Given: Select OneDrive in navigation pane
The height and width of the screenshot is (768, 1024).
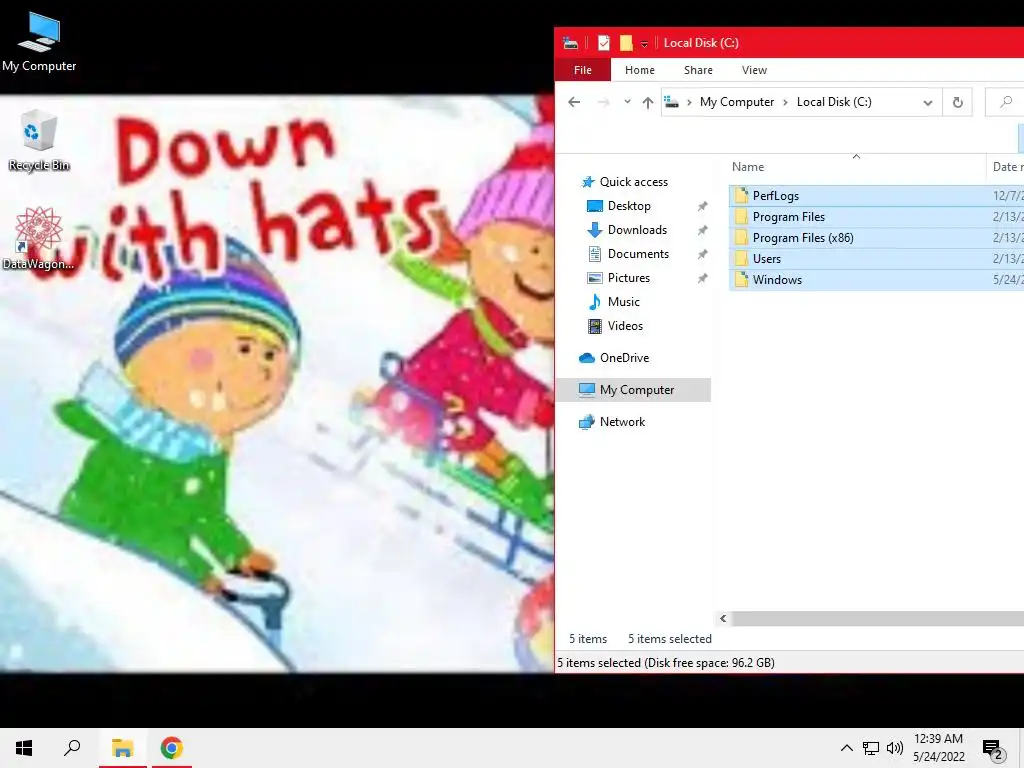Looking at the screenshot, I should tap(624, 358).
